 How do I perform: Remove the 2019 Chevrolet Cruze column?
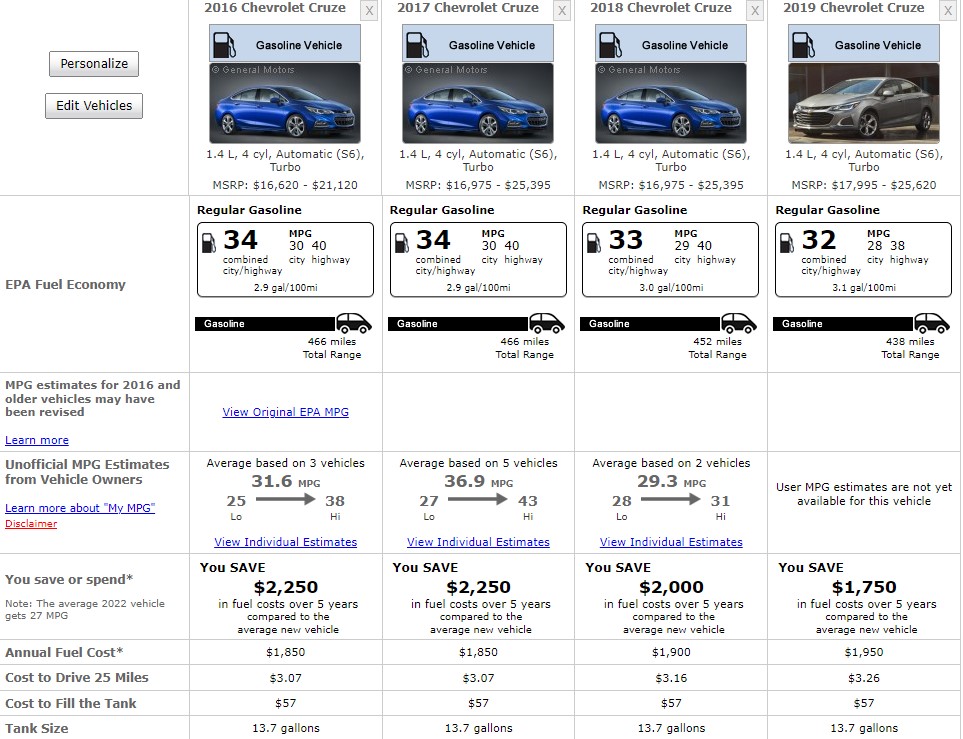click(x=948, y=10)
